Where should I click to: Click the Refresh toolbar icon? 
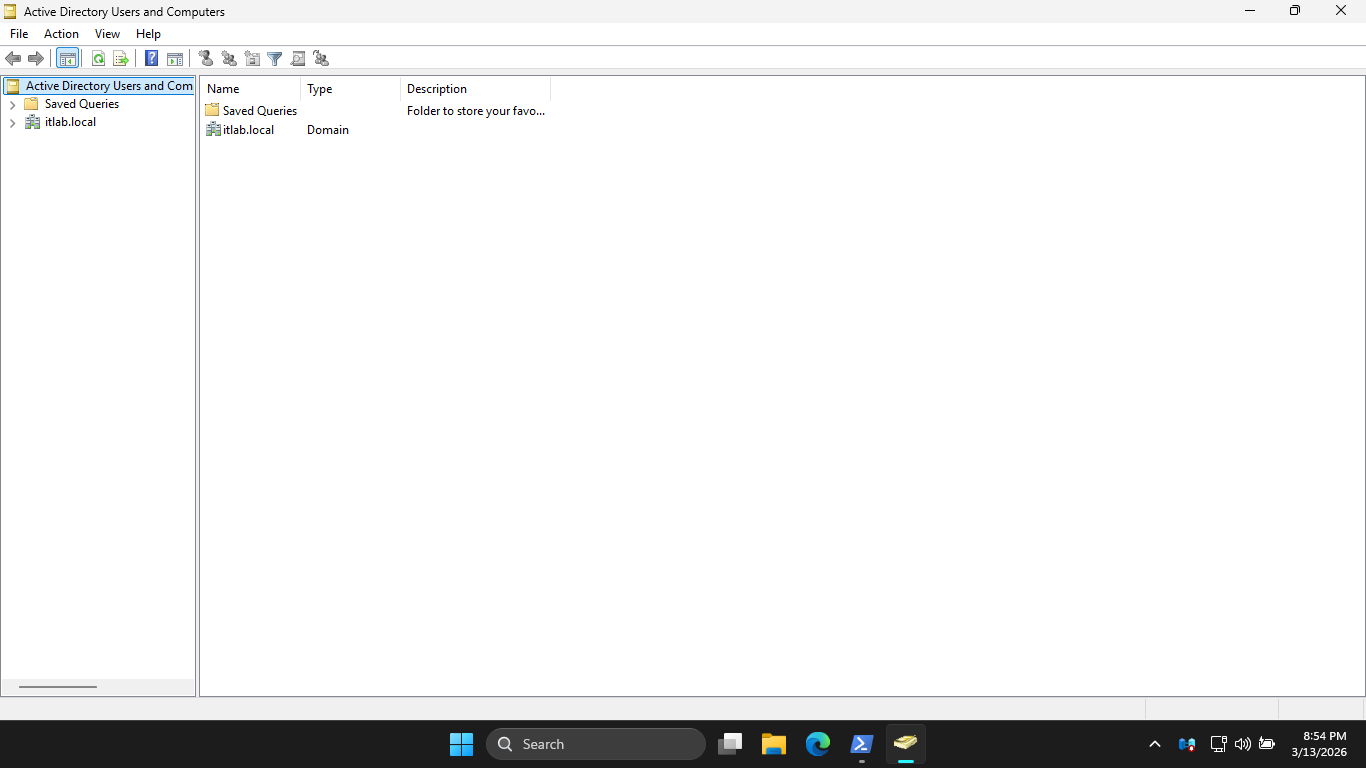coord(98,59)
